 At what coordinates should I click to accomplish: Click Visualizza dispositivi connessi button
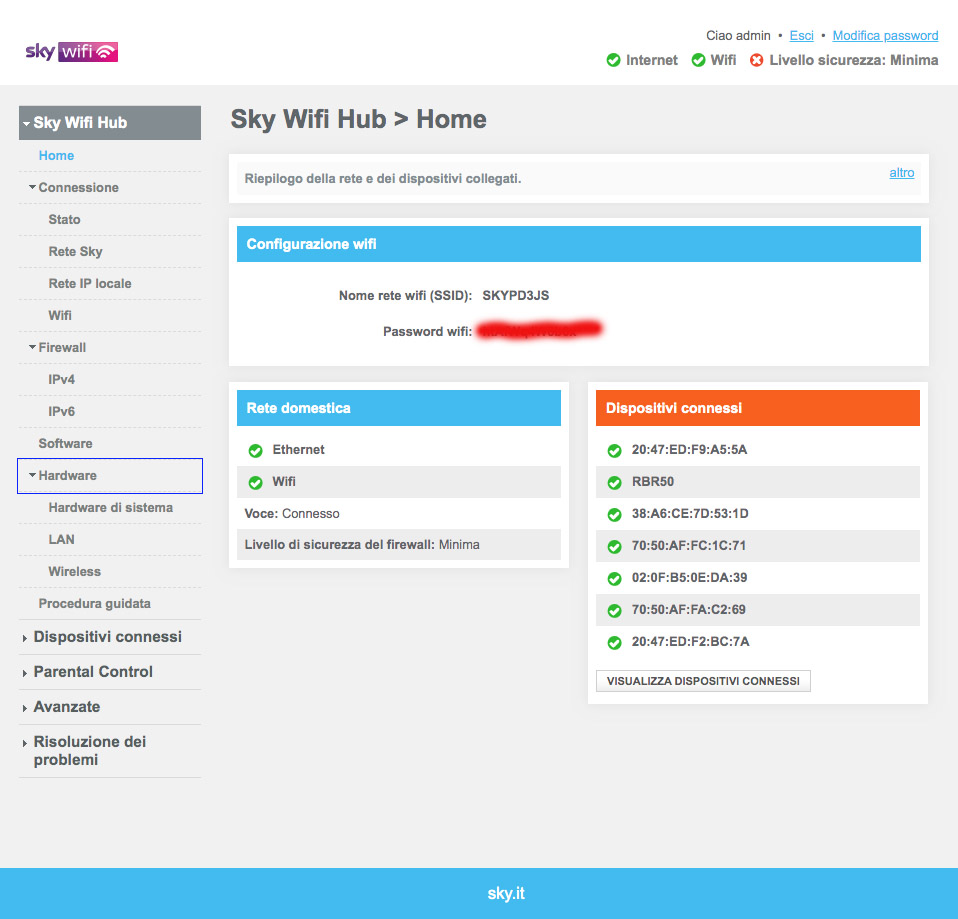click(703, 681)
